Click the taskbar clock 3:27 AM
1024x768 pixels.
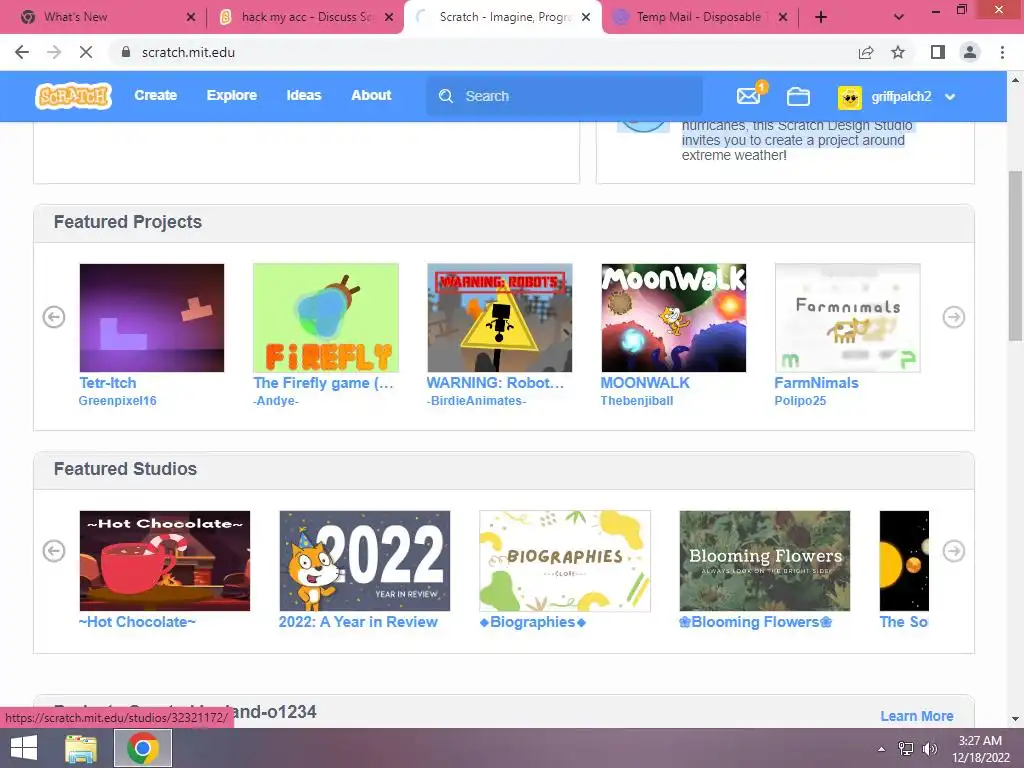point(980,741)
